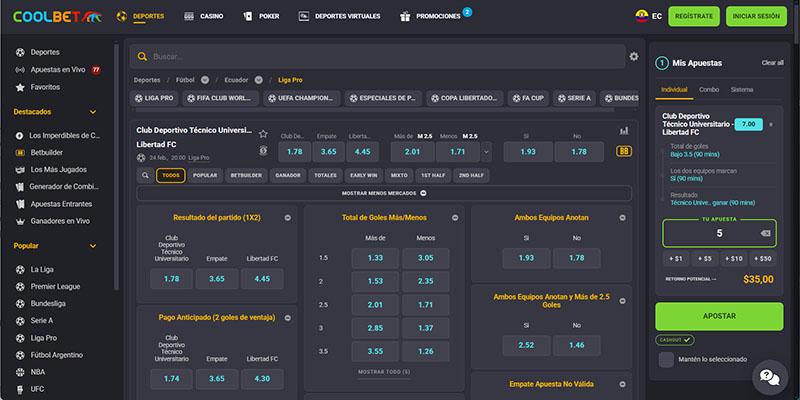Image resolution: width=800 pixels, height=400 pixels.
Task: Select odds 1.78 for Club Deportivo in 1X2 card
Action: coord(171,279)
